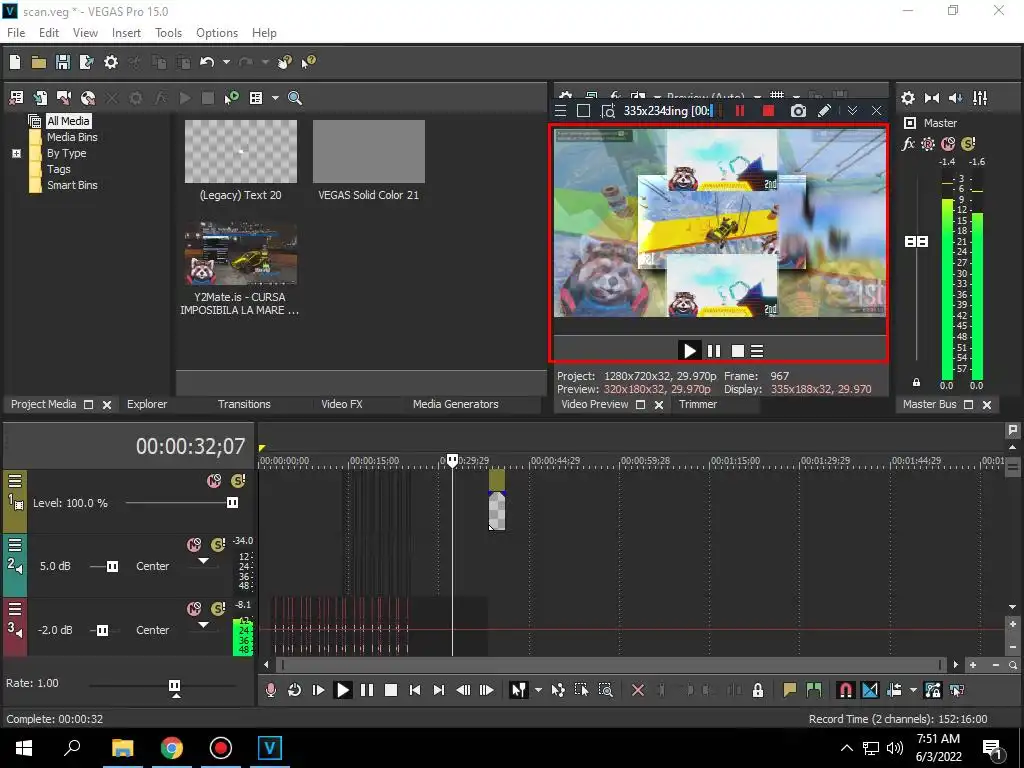Click the Import Media icon
The height and width of the screenshot is (768, 1024).
(x=40, y=98)
